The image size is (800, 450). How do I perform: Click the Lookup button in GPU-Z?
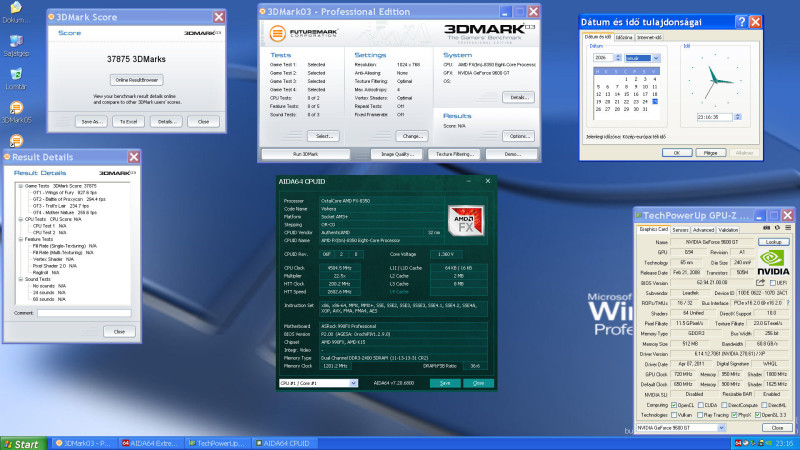(773, 242)
